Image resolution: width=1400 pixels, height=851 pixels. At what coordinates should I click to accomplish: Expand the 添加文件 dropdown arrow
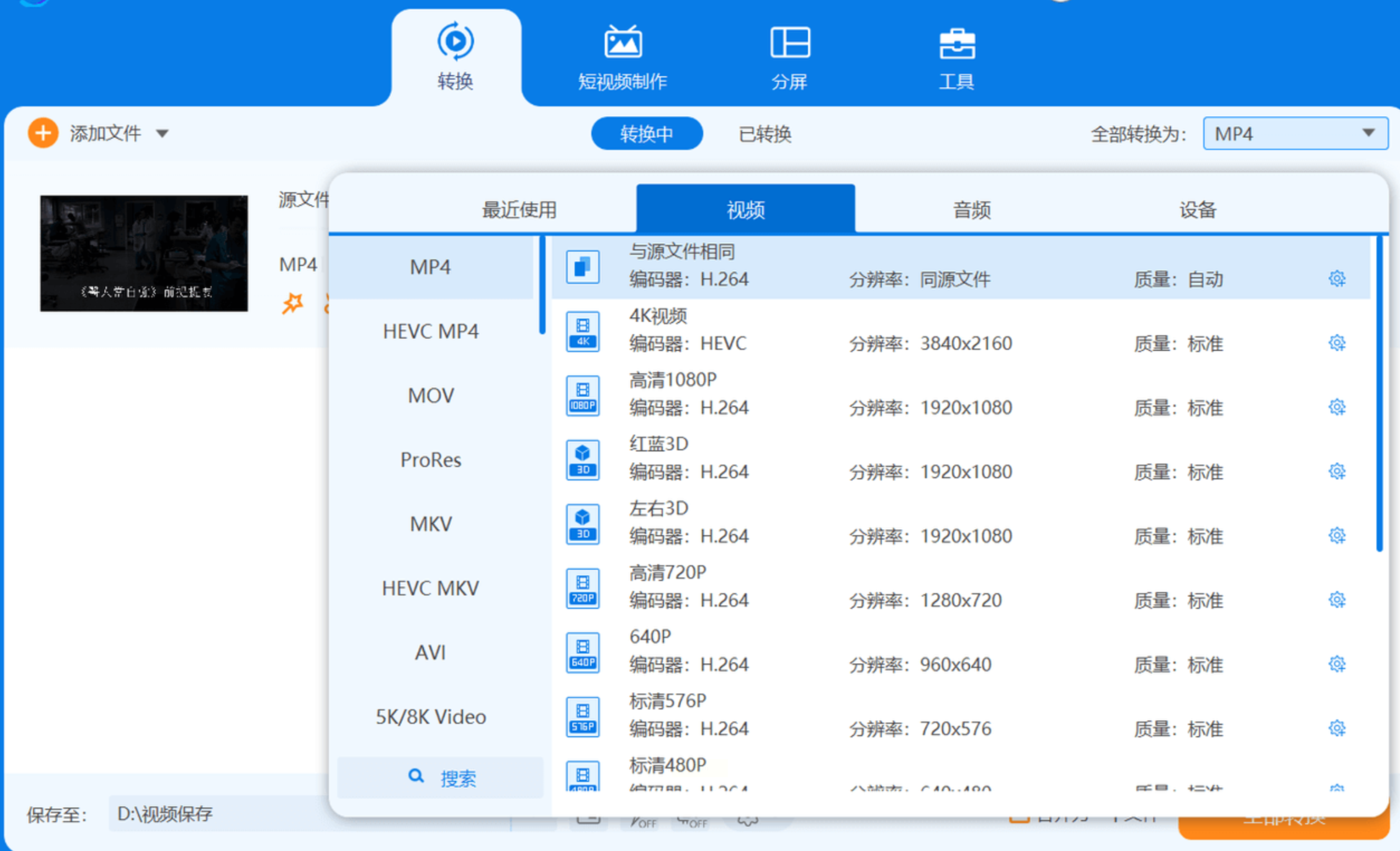(162, 133)
